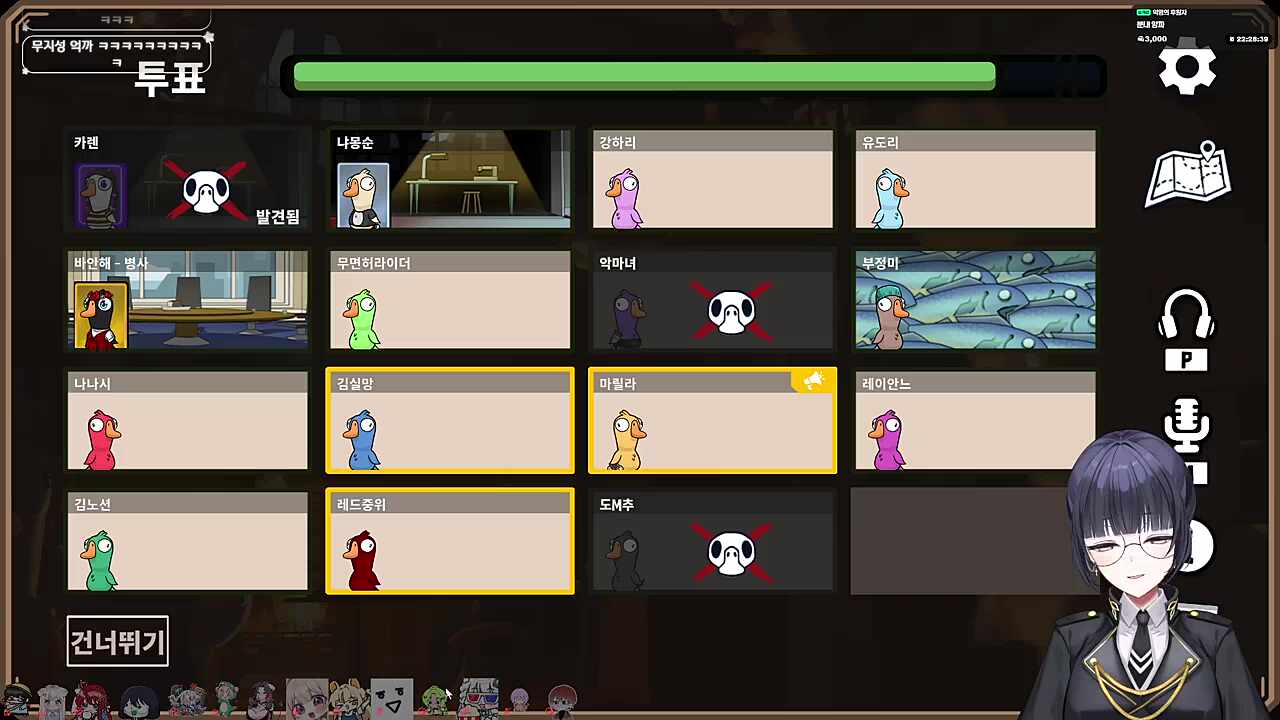Viewport: 1280px width, 720px height.
Task: Click the blue goose on 김실망 card
Action: point(363,439)
